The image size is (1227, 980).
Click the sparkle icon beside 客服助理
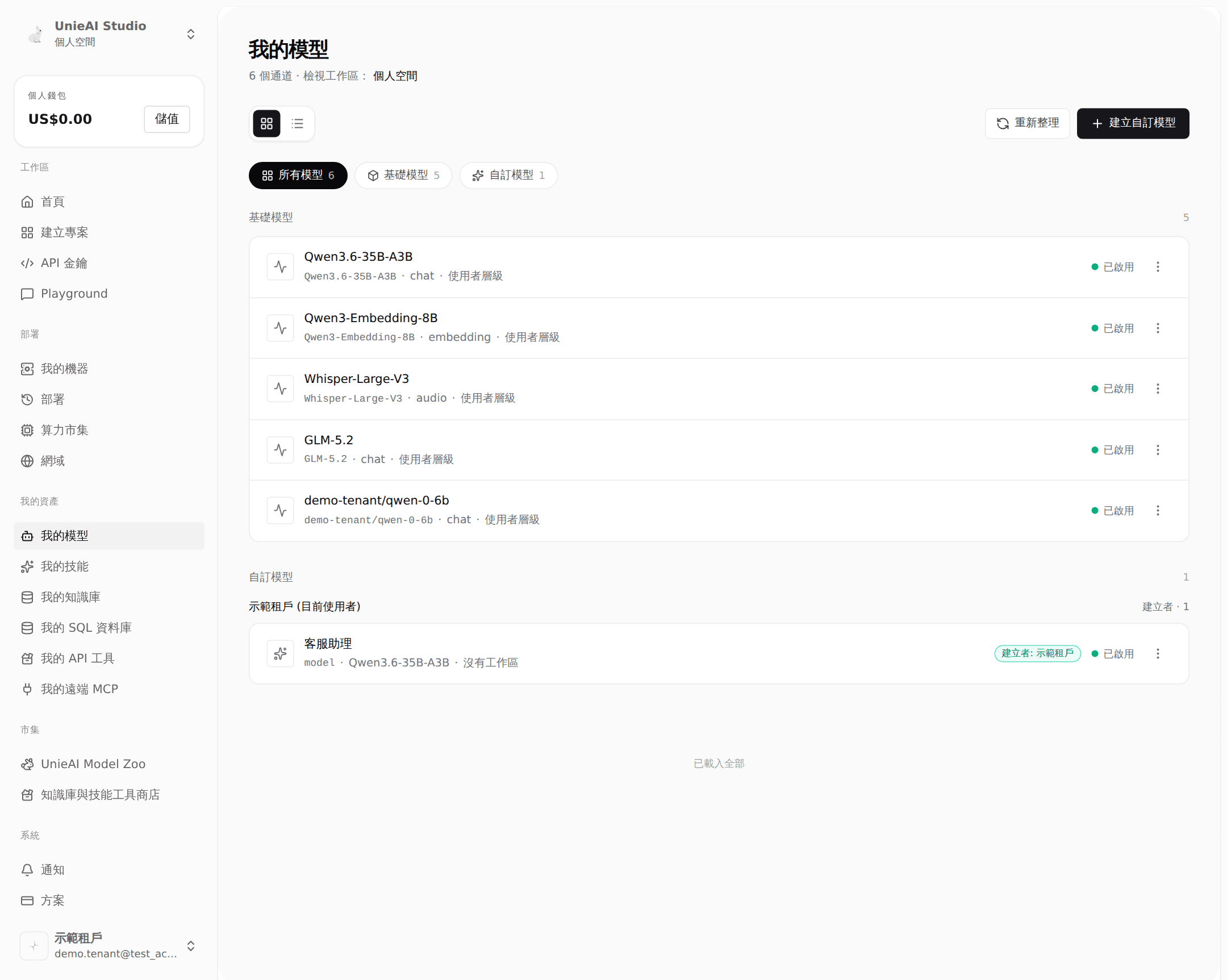[280, 653]
